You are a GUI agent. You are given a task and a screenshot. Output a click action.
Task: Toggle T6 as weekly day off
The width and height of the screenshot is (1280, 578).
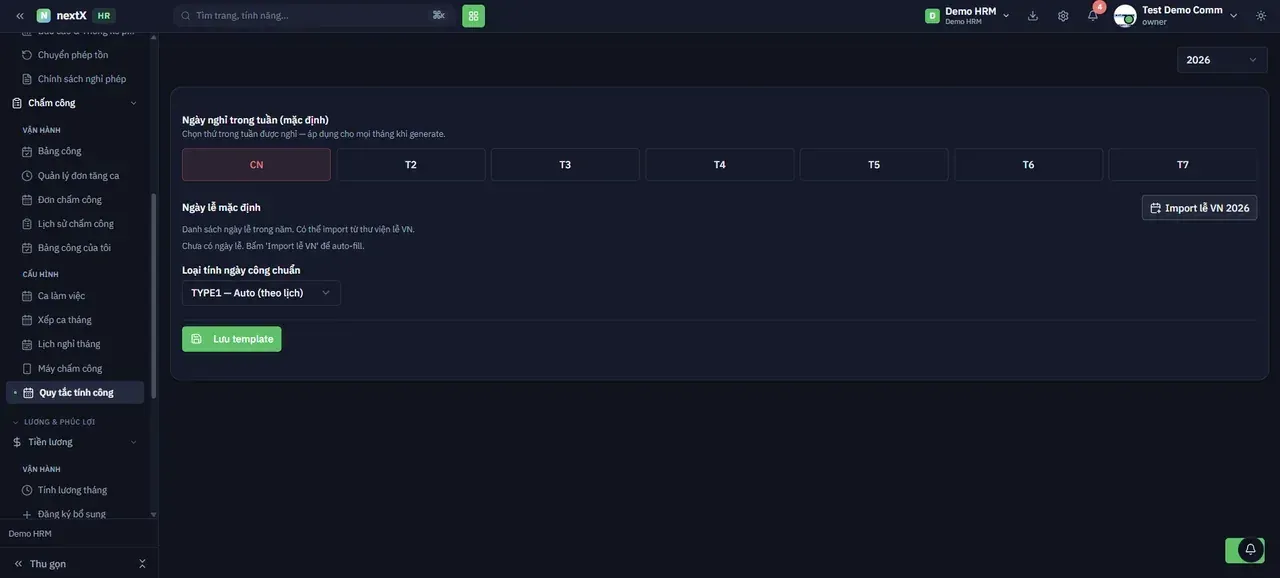click(x=1028, y=165)
